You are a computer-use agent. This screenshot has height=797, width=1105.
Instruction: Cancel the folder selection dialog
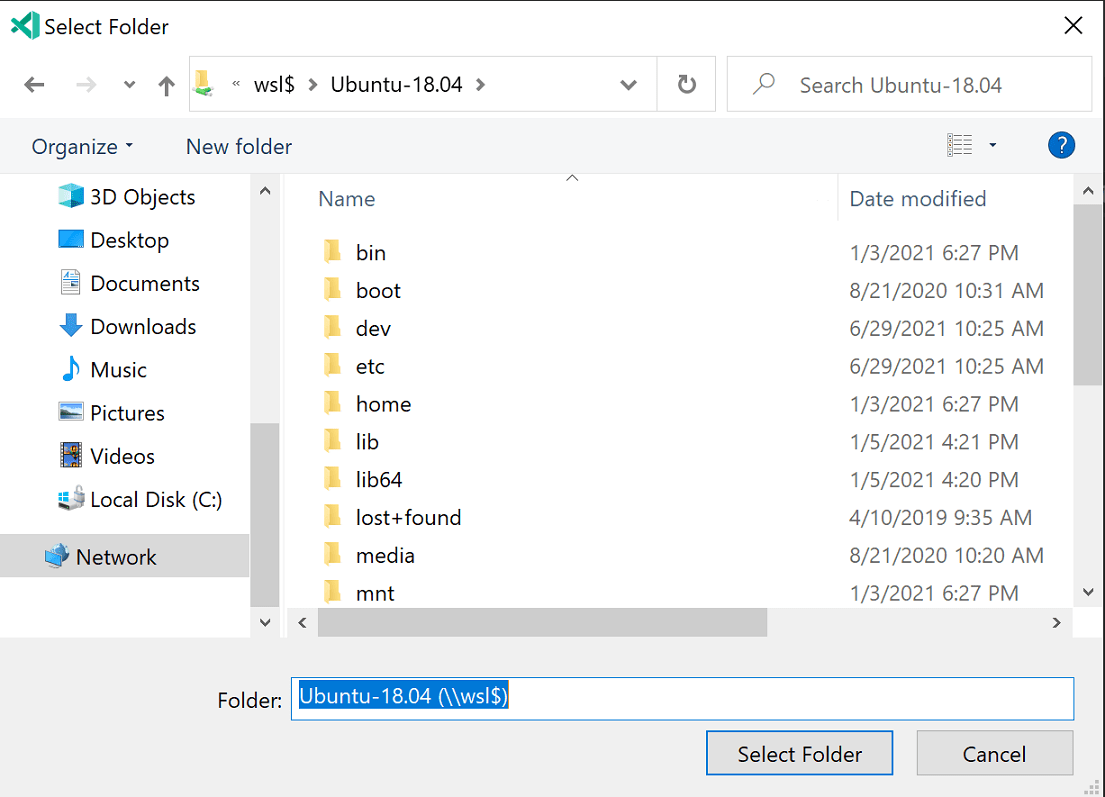click(994, 754)
